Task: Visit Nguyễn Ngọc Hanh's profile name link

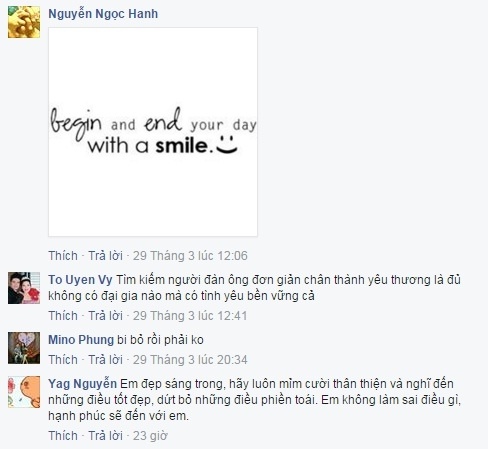Action: (x=103, y=14)
